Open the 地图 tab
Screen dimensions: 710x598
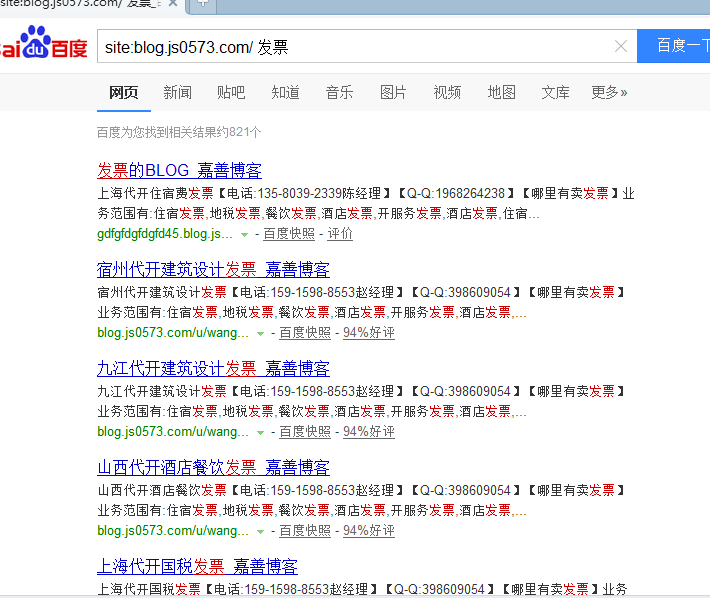(x=501, y=92)
